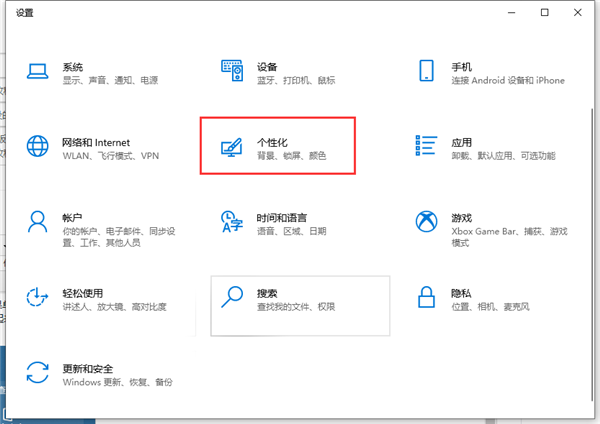600x424 pixels.
Task: Click the Apps (应用) list icon
Action: click(x=427, y=148)
